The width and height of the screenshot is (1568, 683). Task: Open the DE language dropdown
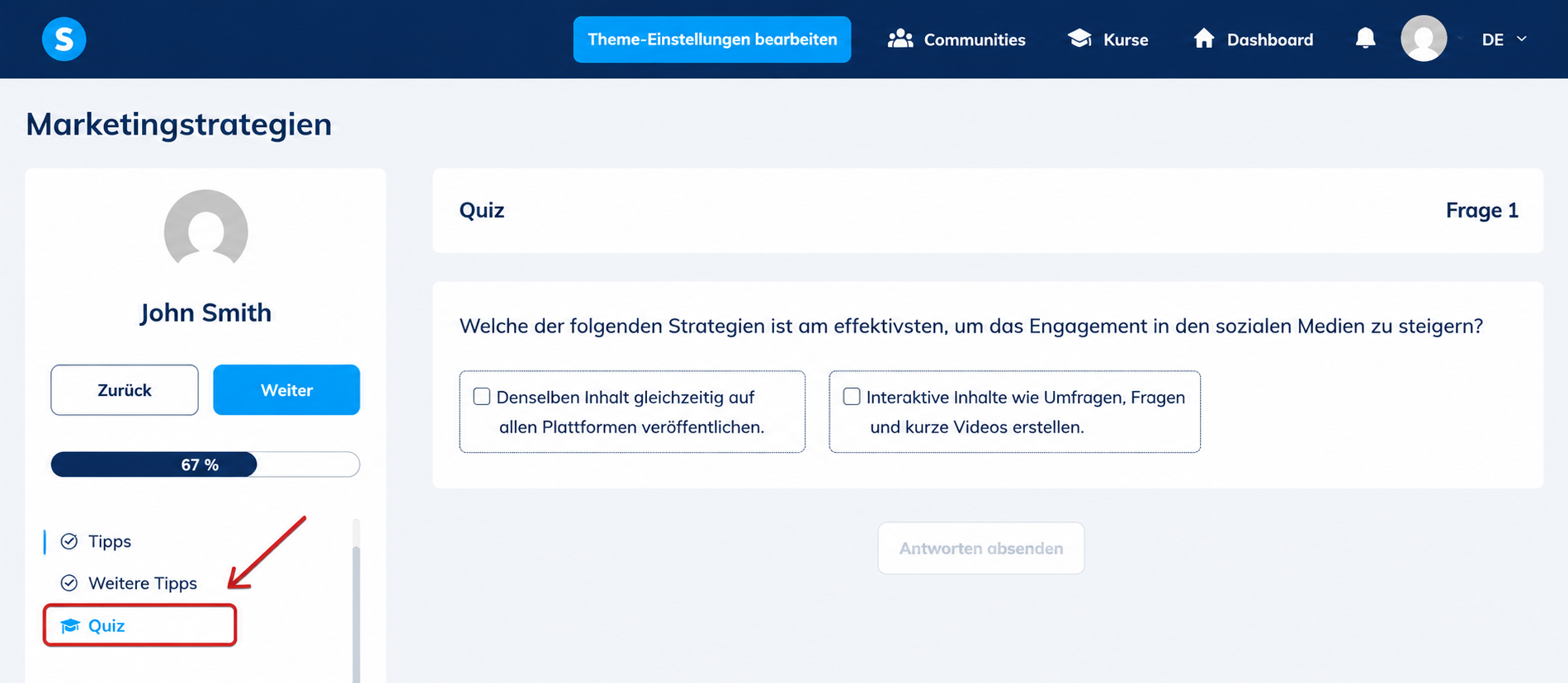[1504, 40]
